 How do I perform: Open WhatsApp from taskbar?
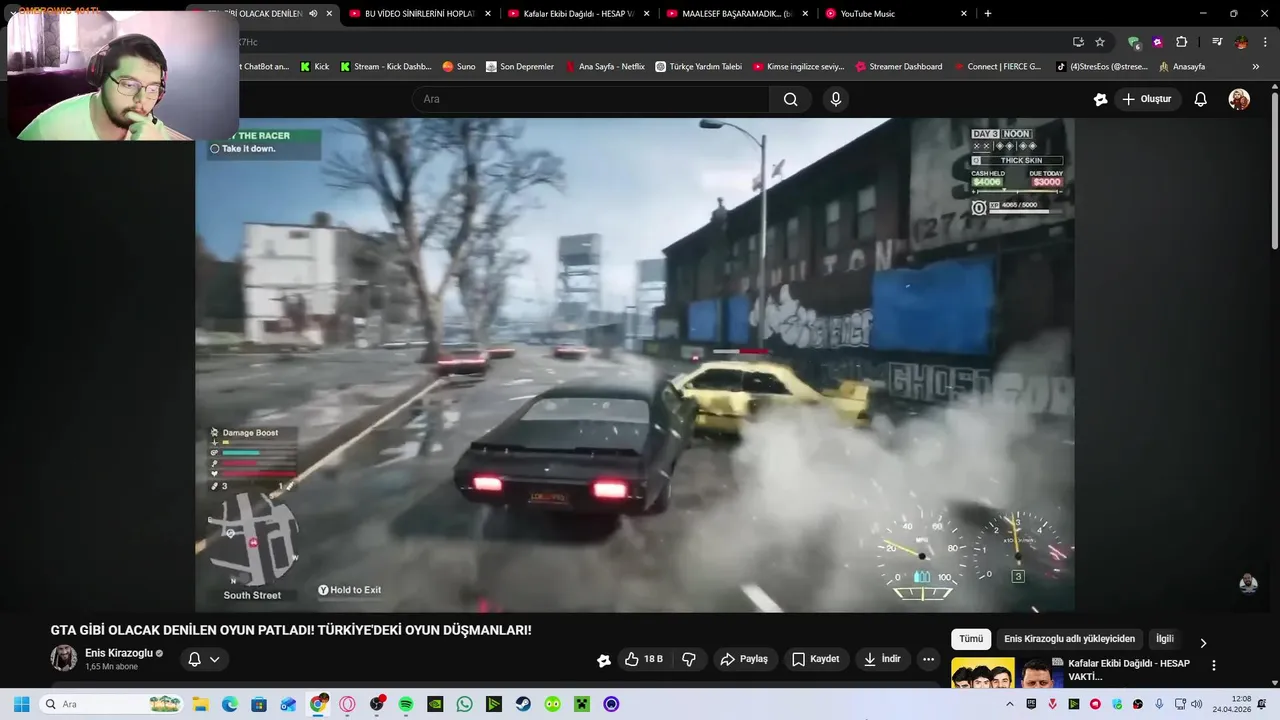[464, 704]
